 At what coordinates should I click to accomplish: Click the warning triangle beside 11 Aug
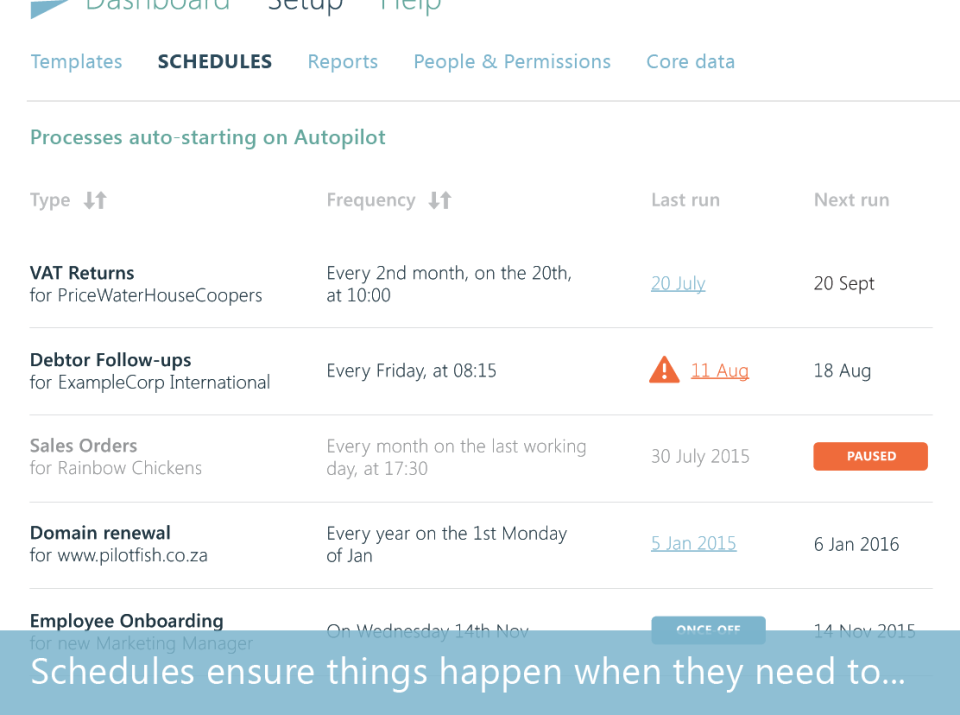(664, 369)
